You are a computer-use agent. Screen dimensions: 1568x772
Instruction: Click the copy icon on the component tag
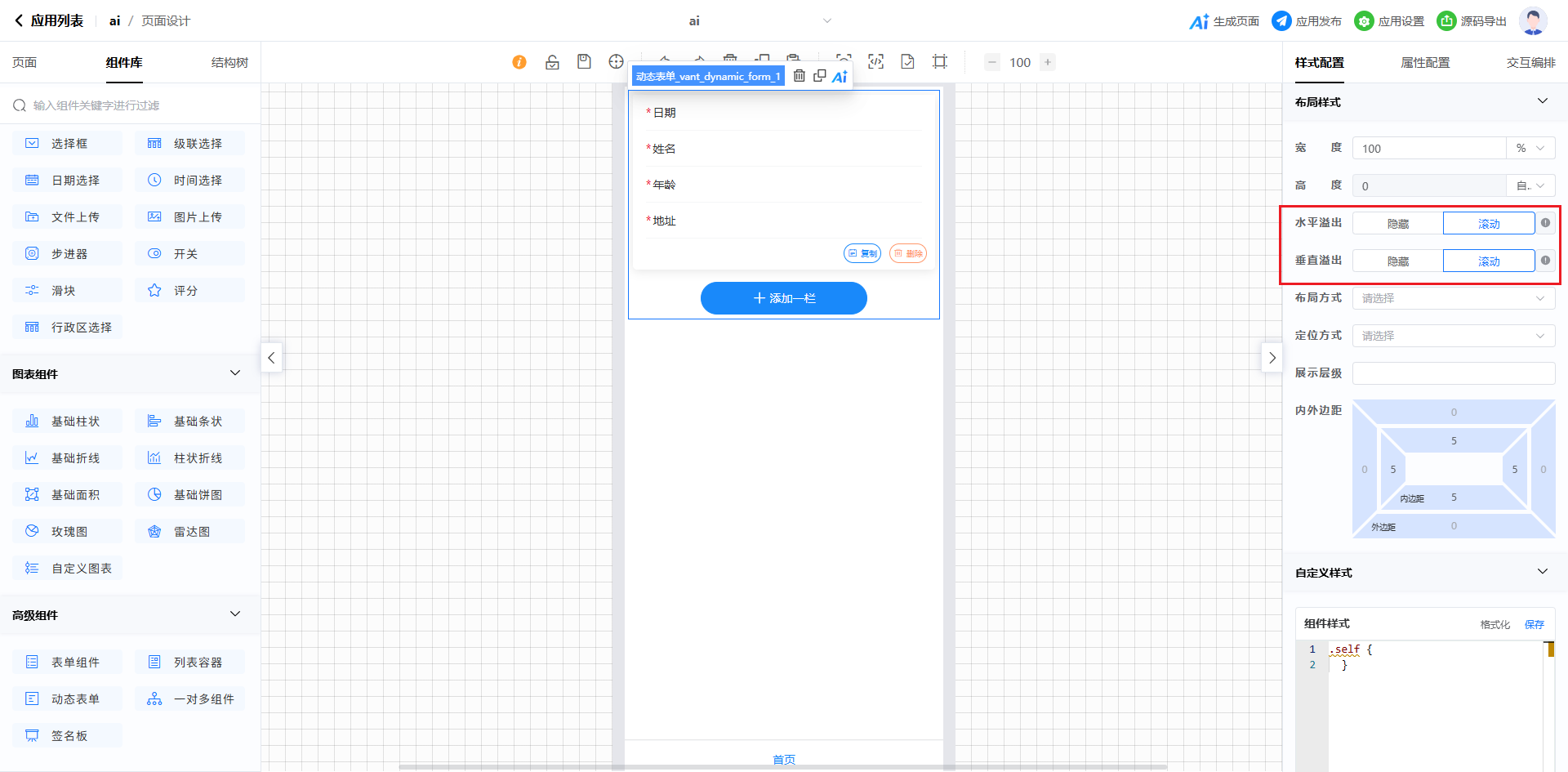[819, 76]
